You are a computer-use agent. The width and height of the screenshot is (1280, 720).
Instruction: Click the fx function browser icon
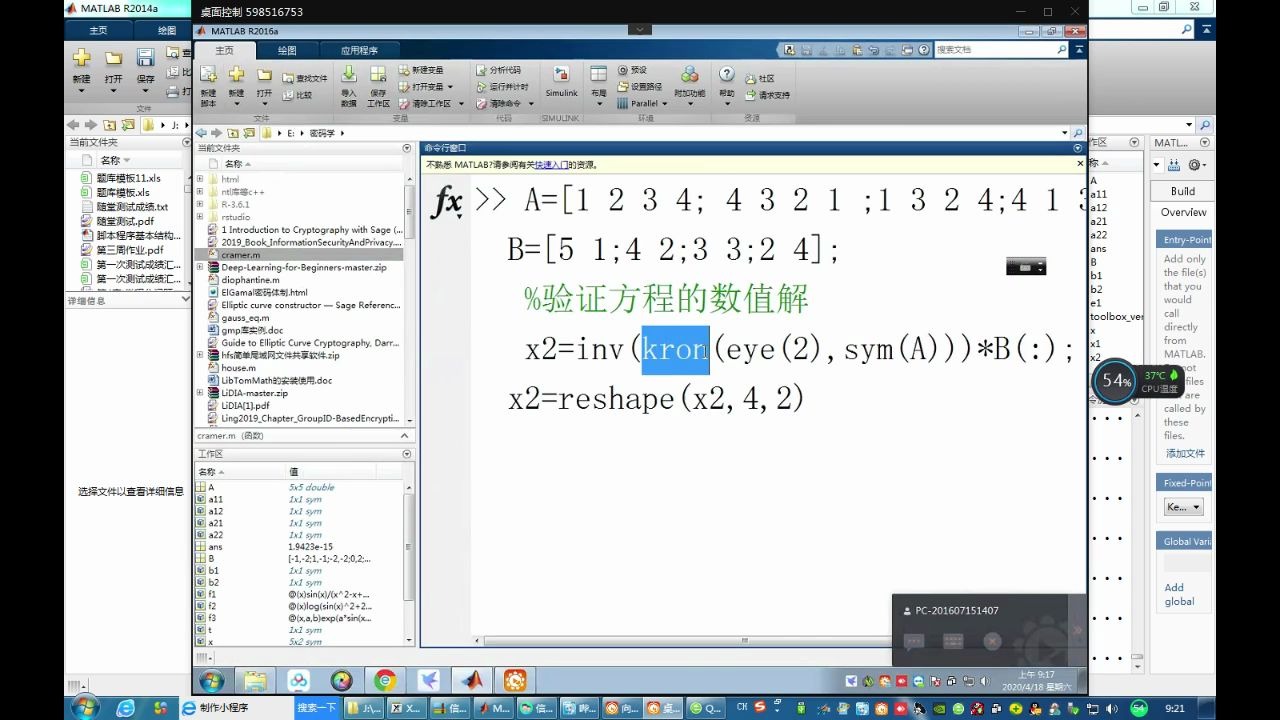[446, 203]
